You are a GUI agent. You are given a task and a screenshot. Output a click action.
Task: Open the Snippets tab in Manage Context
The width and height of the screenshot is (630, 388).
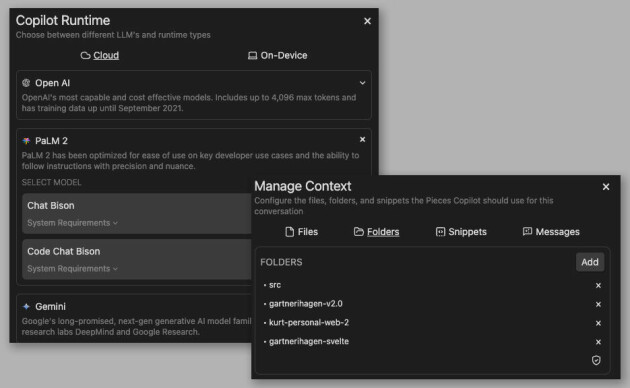(x=461, y=232)
